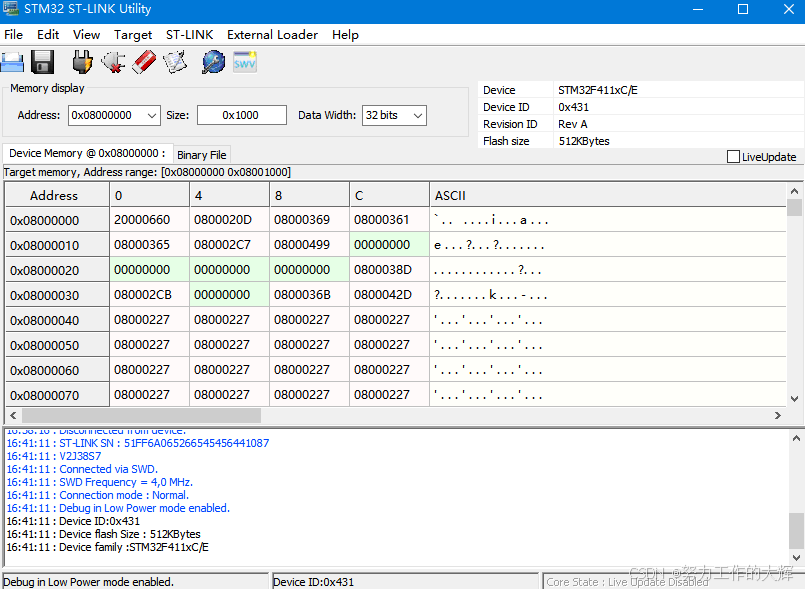Viewport: 805px width, 589px height.
Task: Click the Device flash Size : 512KBytes log line
Action: click(104, 534)
